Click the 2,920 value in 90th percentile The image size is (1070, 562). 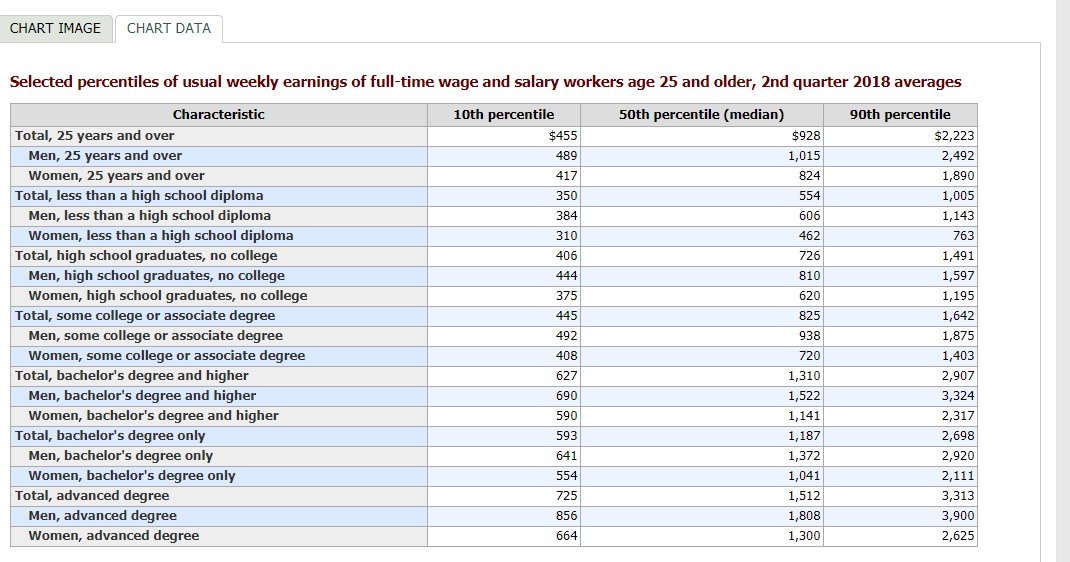958,456
